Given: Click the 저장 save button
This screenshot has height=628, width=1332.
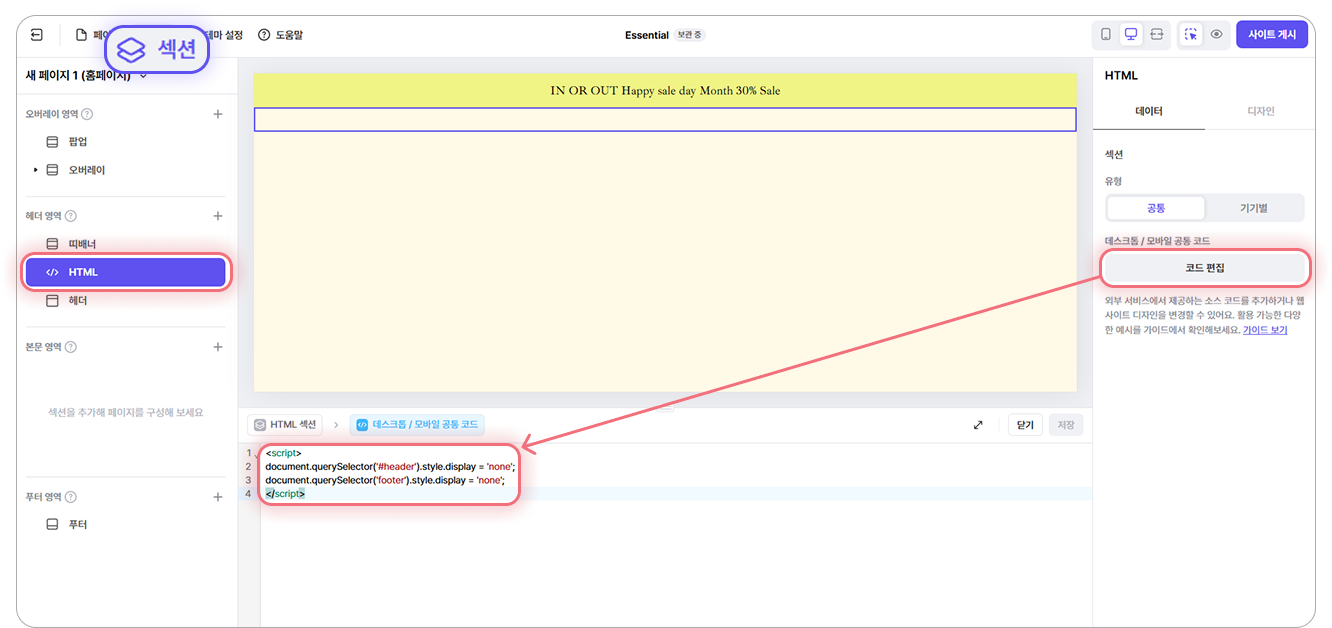Looking at the screenshot, I should (1066, 425).
